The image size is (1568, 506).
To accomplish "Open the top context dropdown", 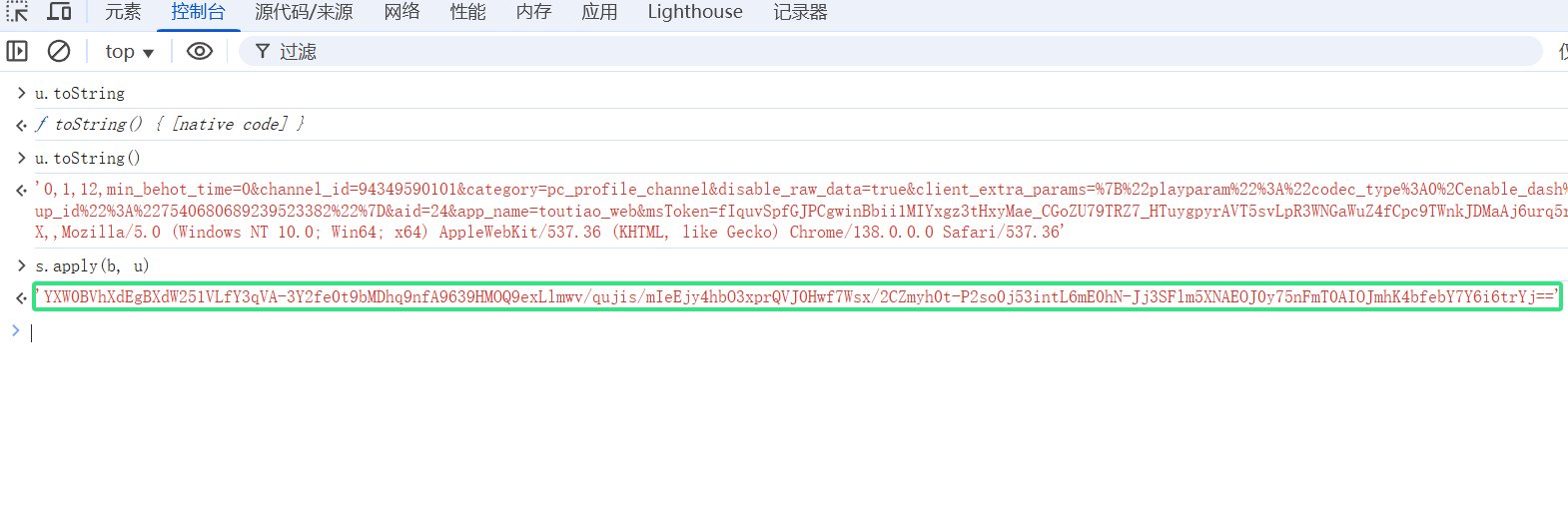I will tap(129, 52).
